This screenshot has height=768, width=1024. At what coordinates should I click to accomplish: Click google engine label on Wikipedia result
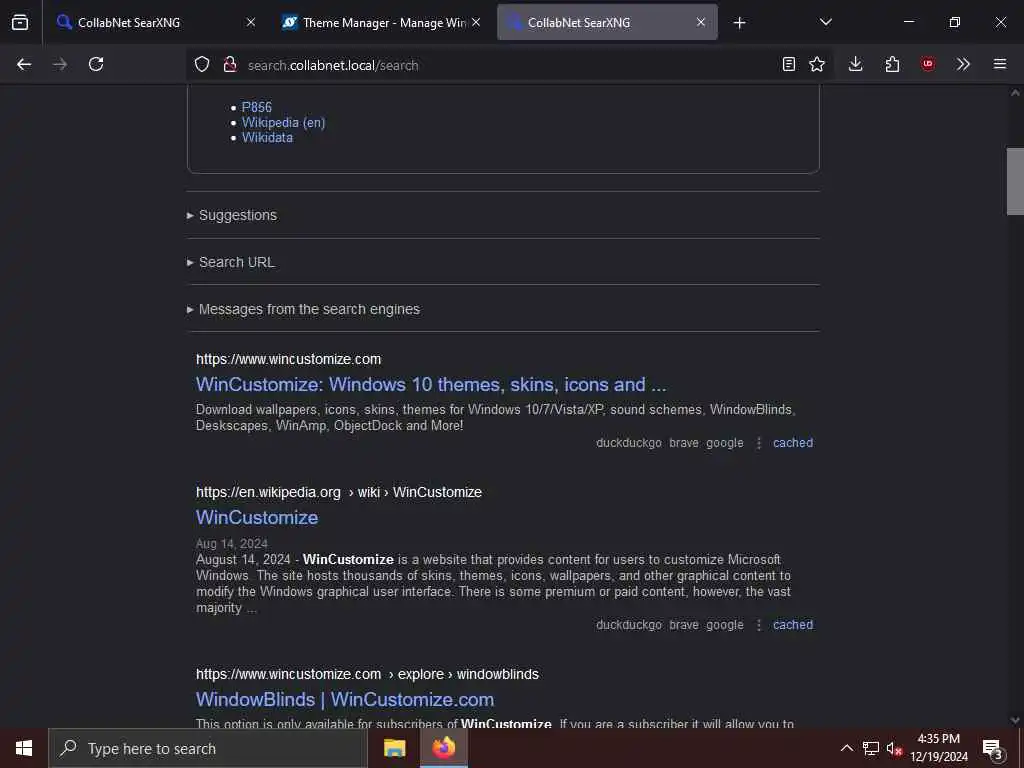point(725,625)
